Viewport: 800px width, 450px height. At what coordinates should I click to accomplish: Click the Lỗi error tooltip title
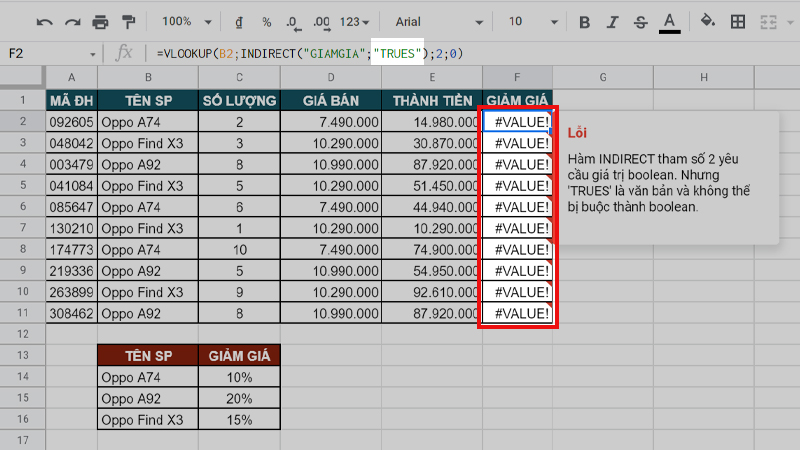577,133
